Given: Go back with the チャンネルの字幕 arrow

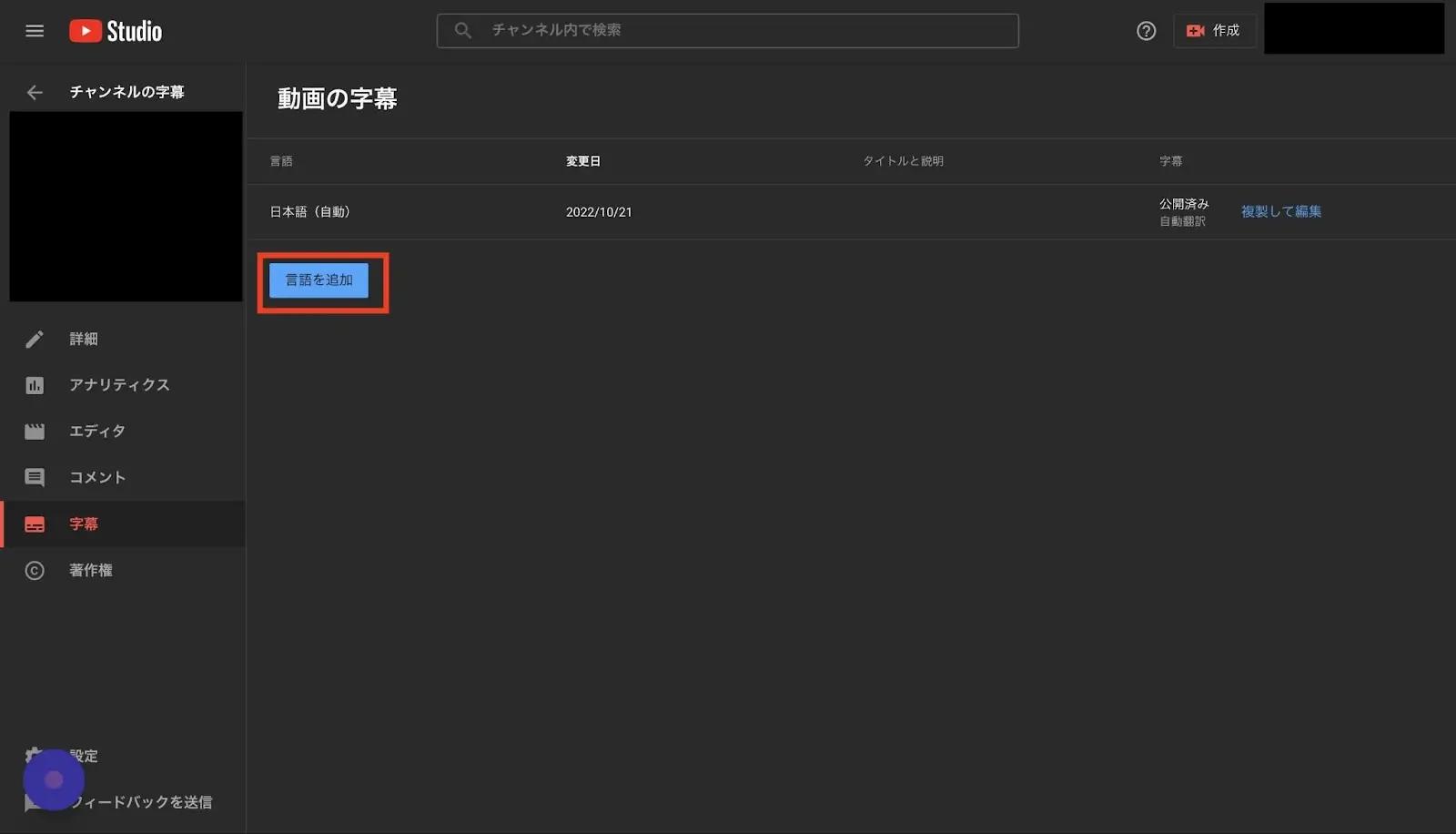Looking at the screenshot, I should [35, 92].
